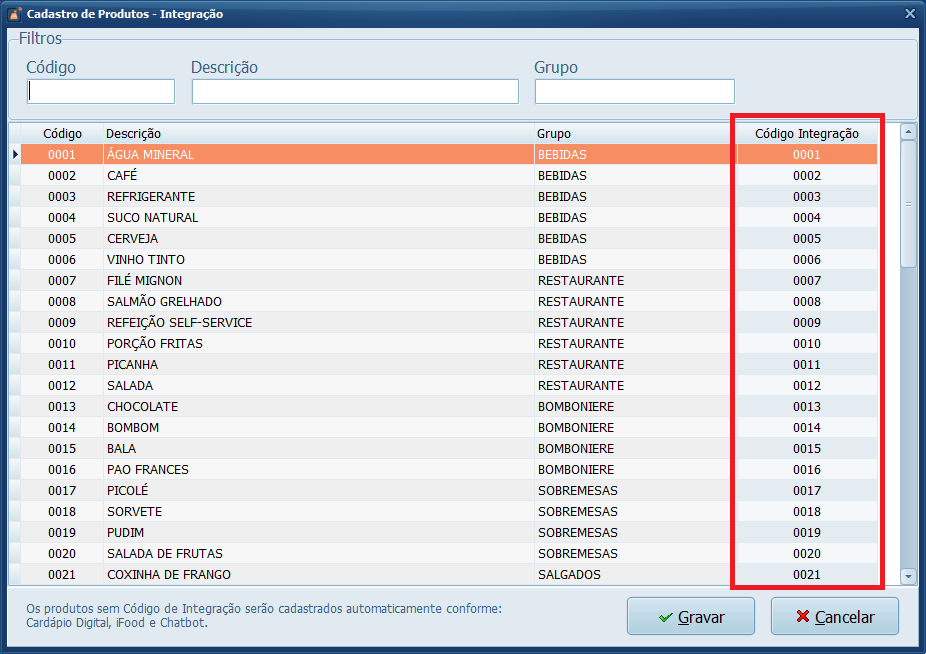Click the Grupo column header

tap(554, 134)
